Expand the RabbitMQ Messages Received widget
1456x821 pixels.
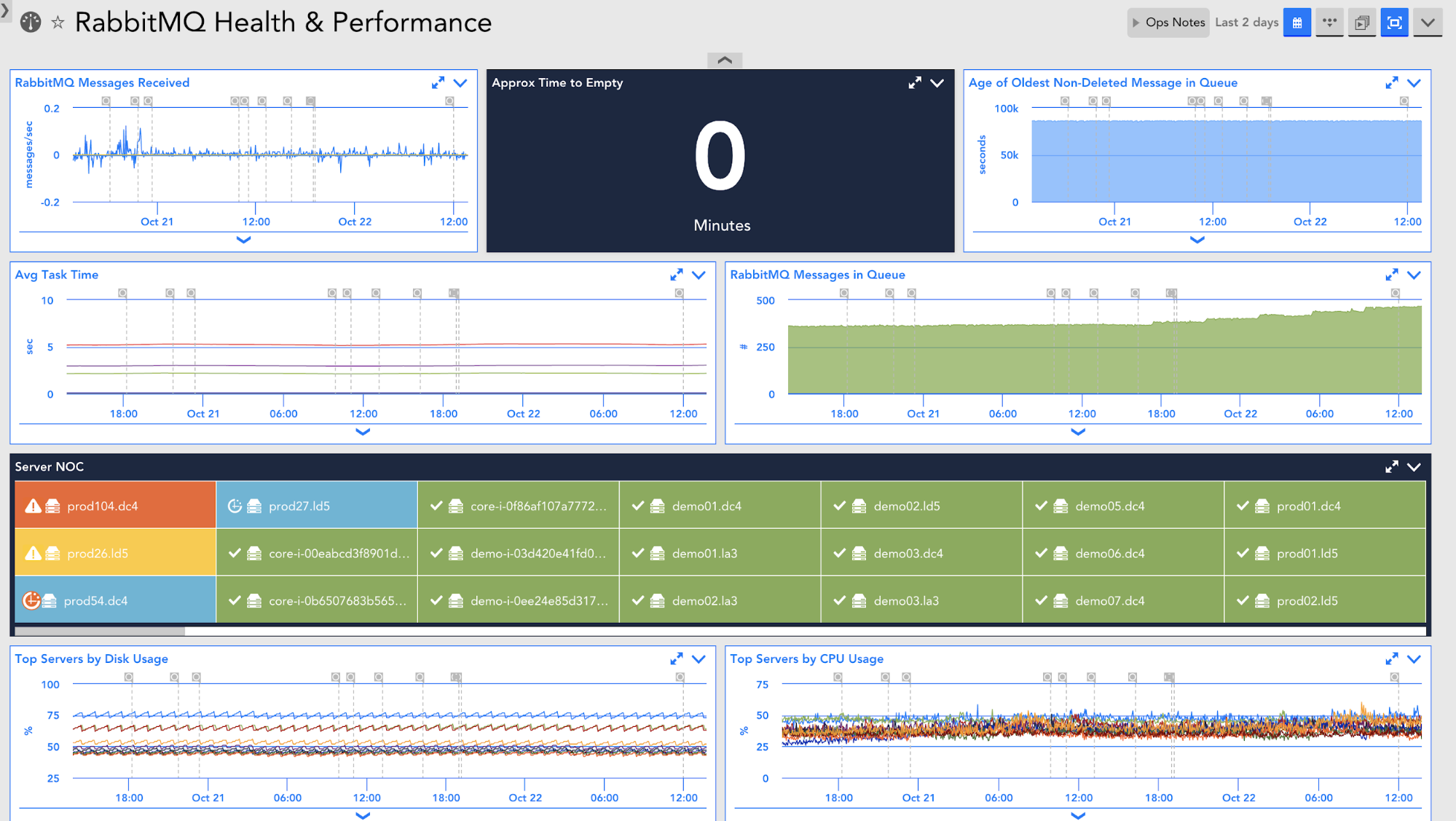coord(438,83)
